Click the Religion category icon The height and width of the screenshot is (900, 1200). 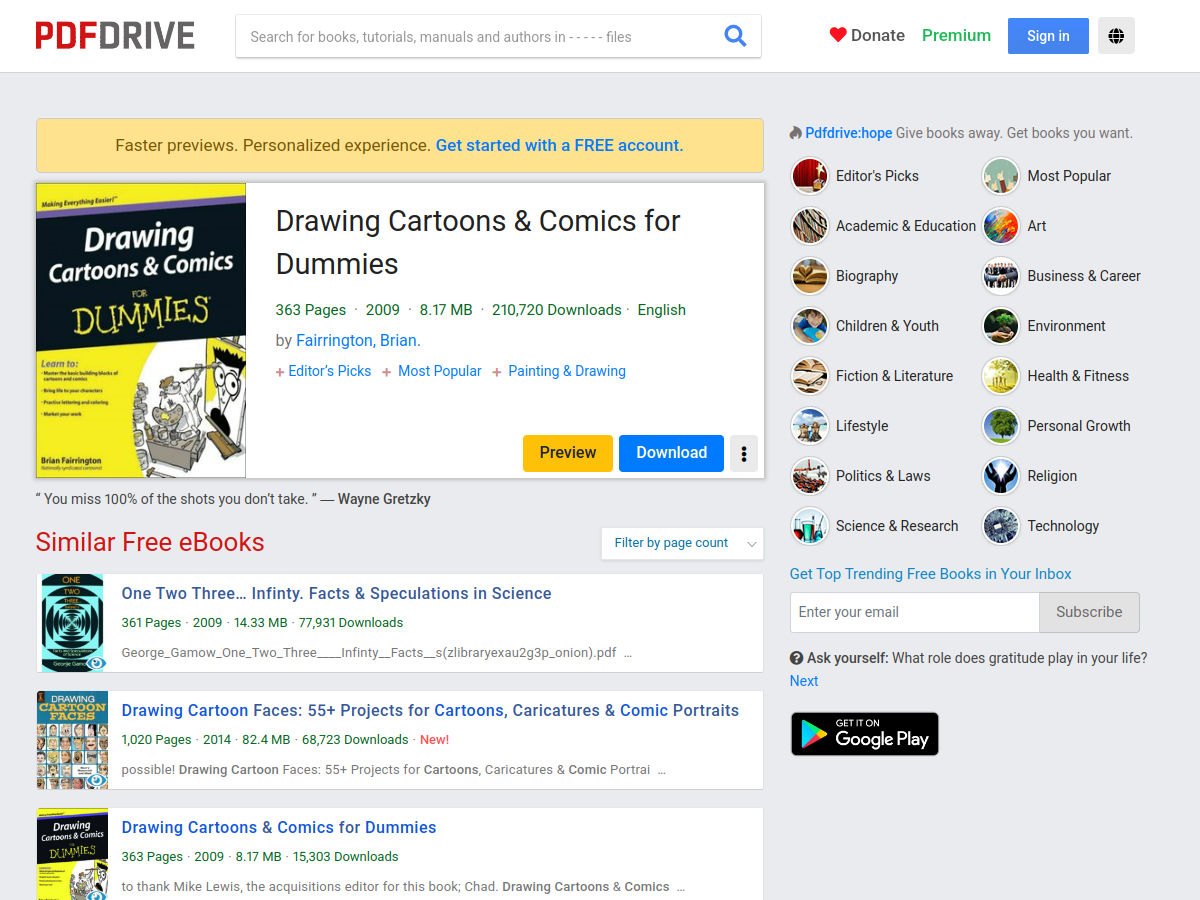click(x=1000, y=476)
